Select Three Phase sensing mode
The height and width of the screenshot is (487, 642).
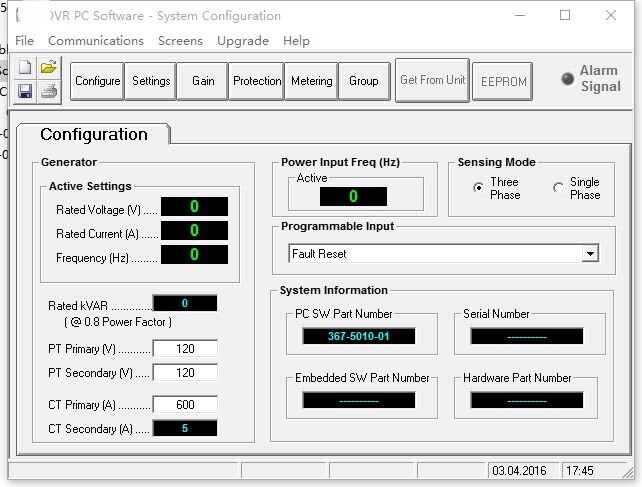[x=478, y=188]
